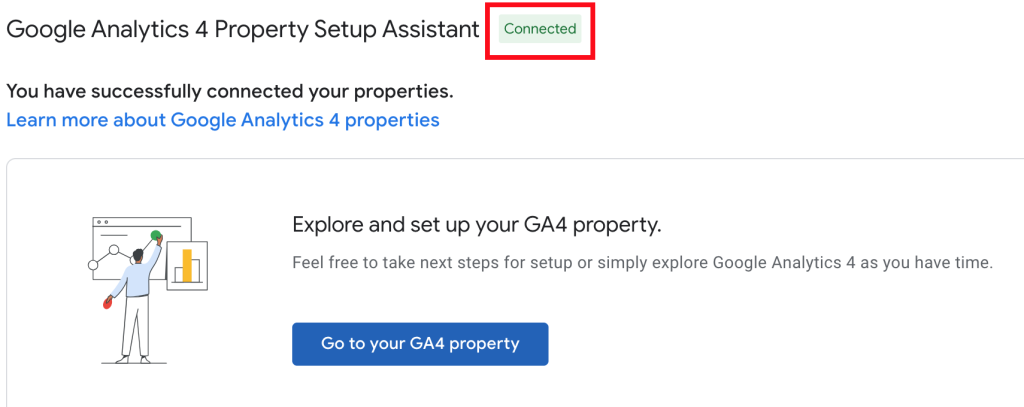Click the small grey bar in the chart illustration
The height and width of the screenshot is (407, 1024).
[x=178, y=274]
